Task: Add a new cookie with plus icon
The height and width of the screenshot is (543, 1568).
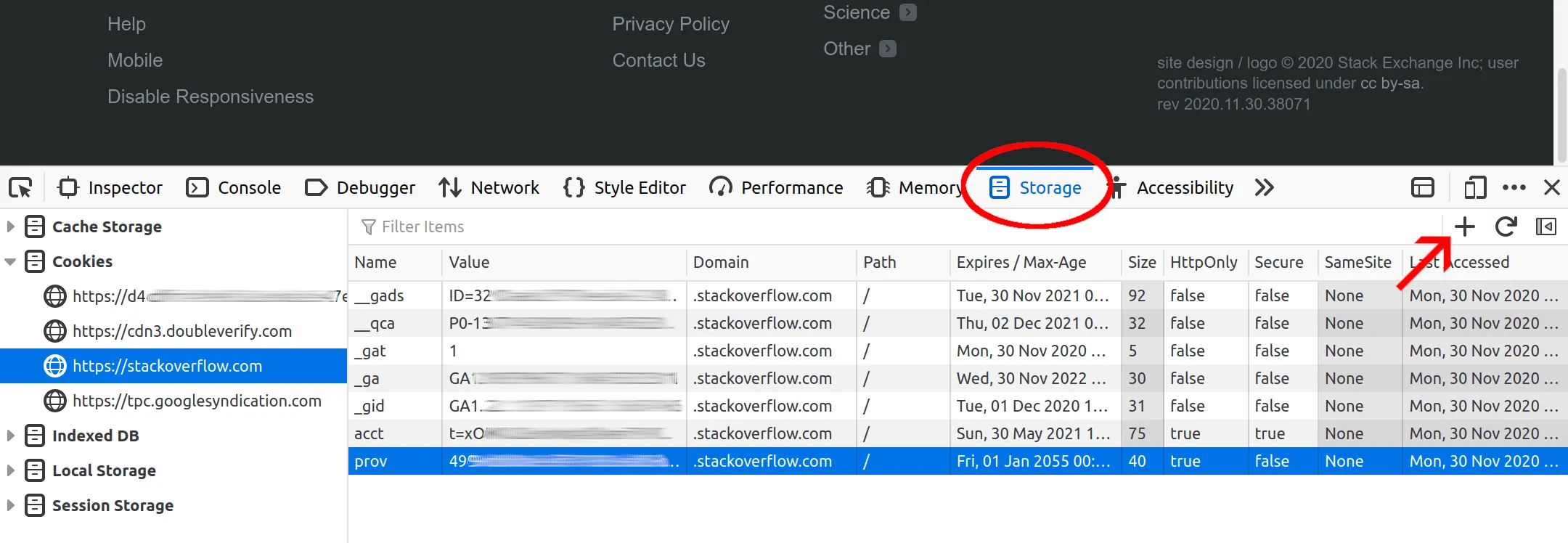Action: tap(1464, 227)
